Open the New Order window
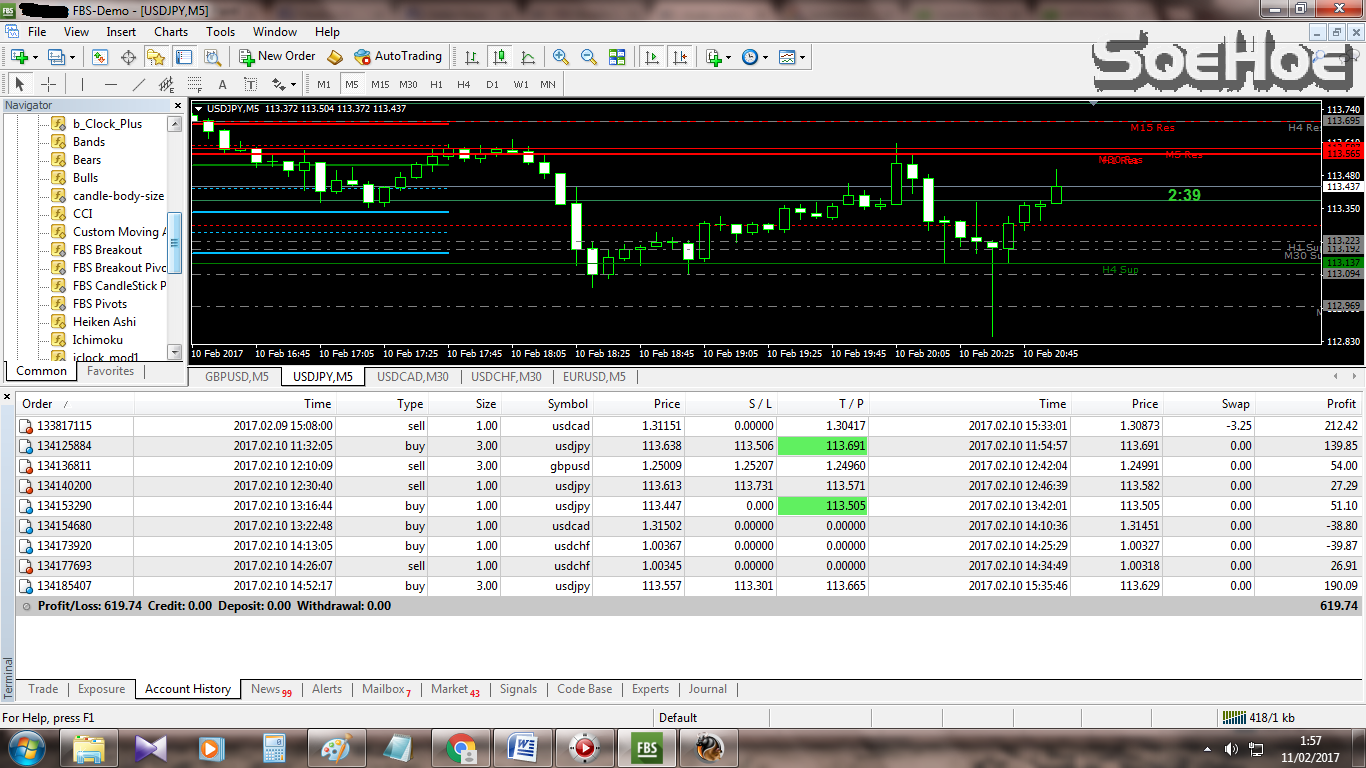The image size is (1366, 768). [277, 57]
